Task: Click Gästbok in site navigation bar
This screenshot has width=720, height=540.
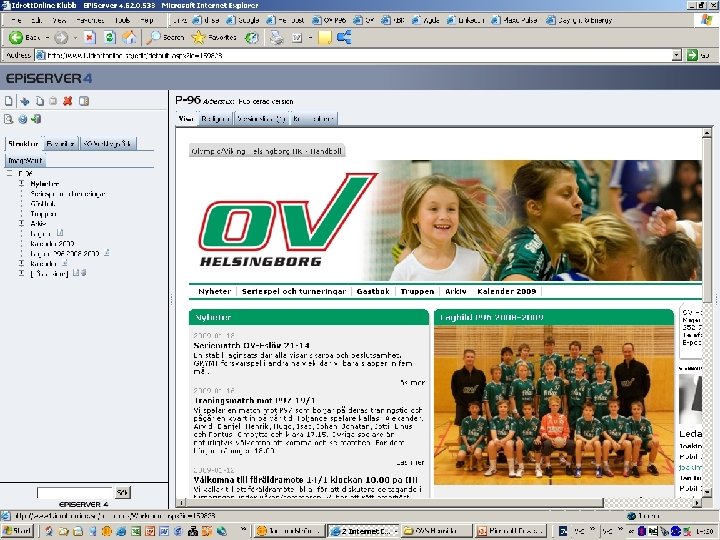Action: (x=373, y=291)
